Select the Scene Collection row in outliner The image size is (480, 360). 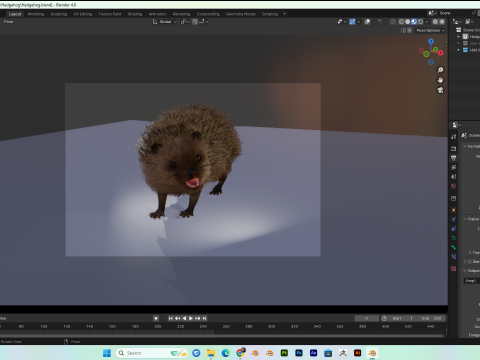click(468, 30)
